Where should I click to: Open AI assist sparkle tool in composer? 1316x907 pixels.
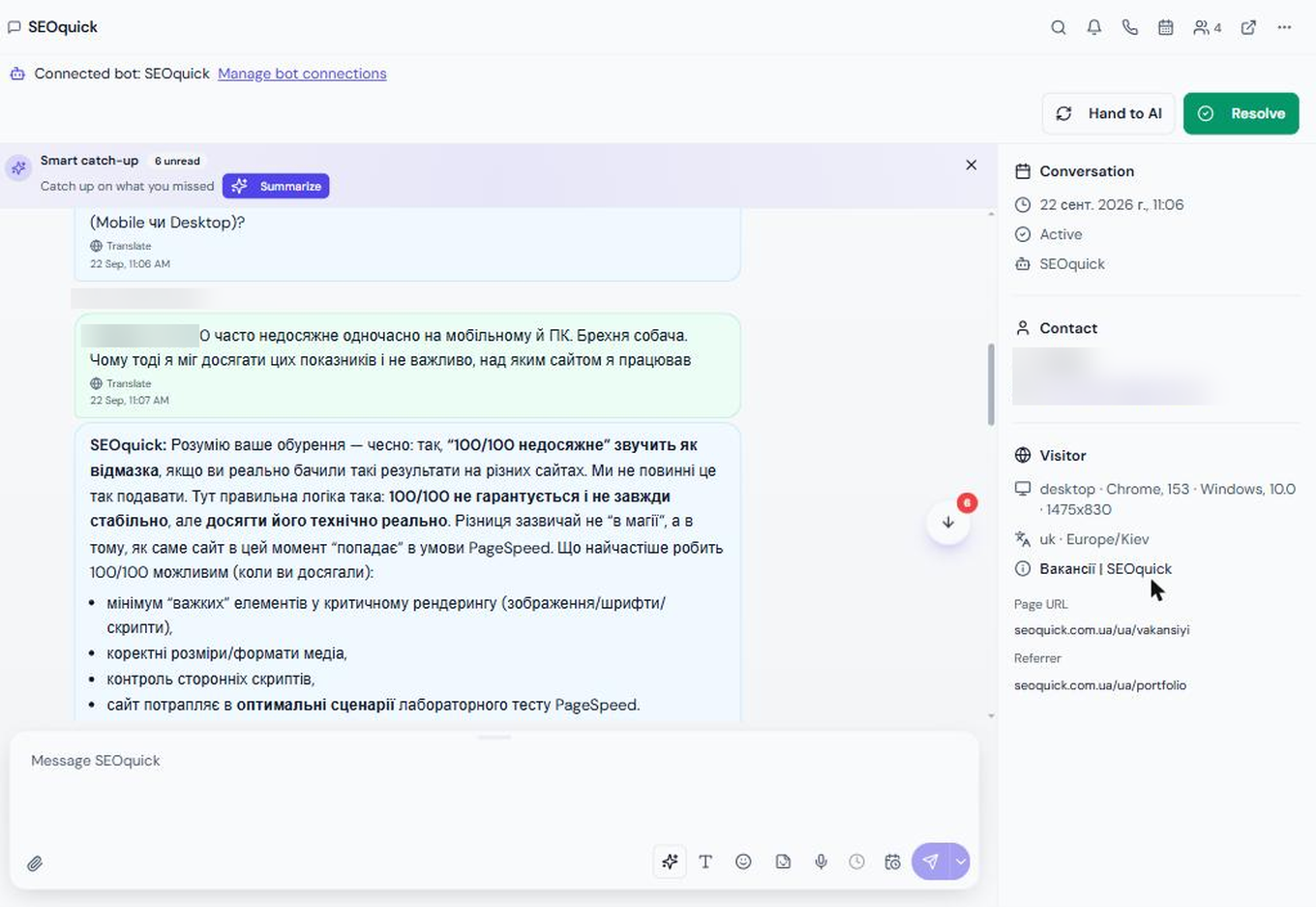(x=670, y=862)
